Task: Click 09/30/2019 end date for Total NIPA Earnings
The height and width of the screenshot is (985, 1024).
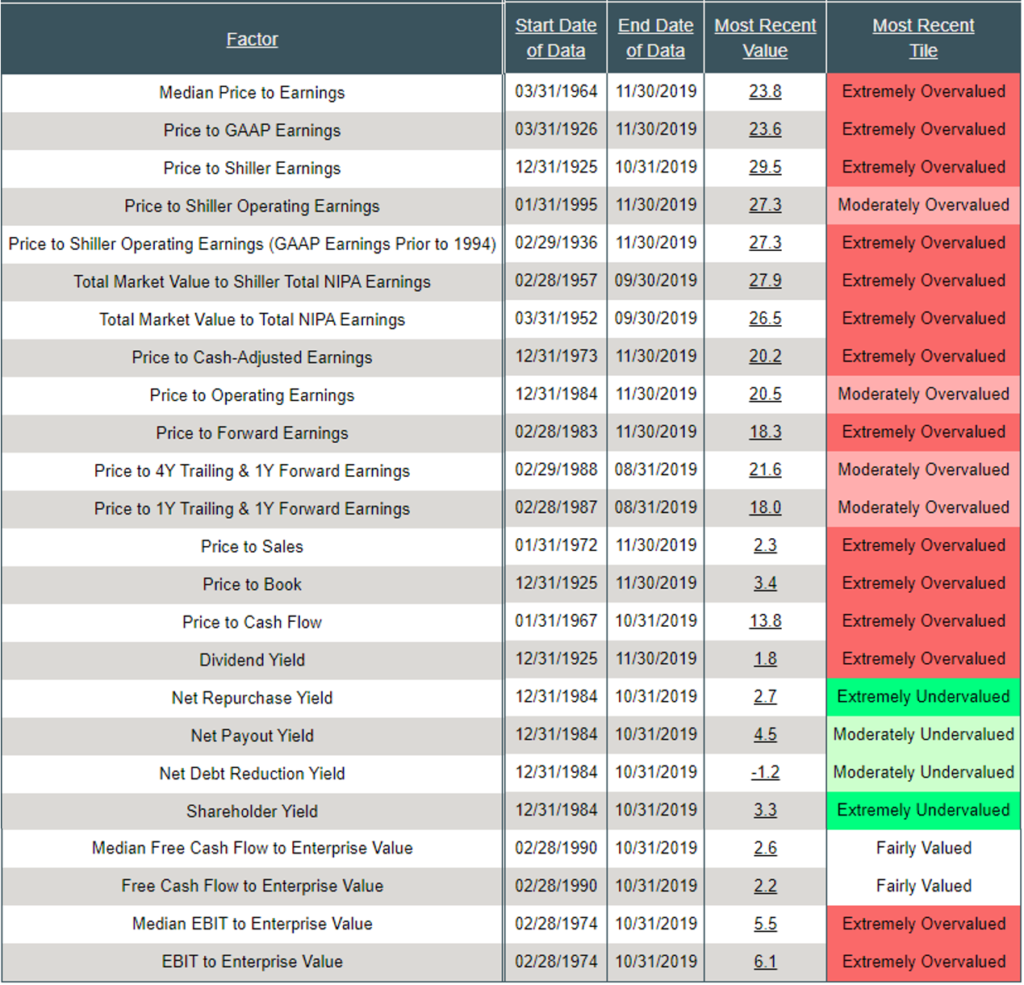Action: (x=656, y=319)
